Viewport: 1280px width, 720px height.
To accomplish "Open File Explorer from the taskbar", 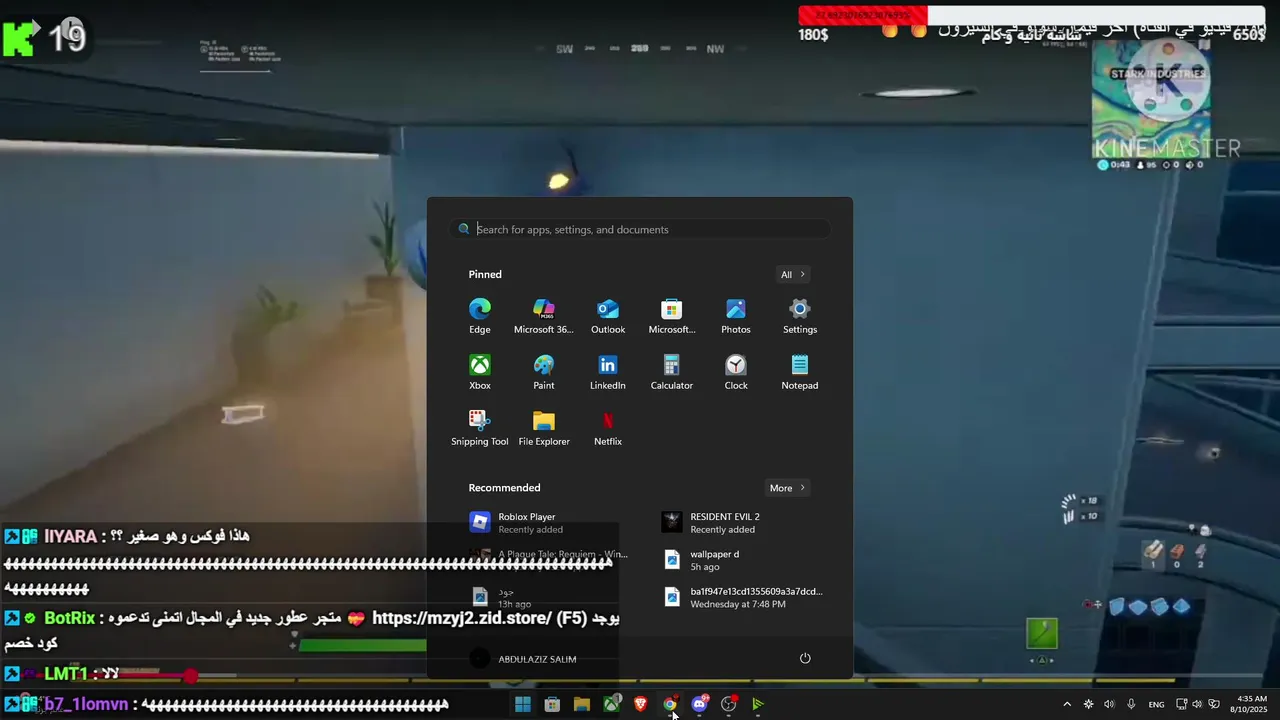I will coord(582,704).
